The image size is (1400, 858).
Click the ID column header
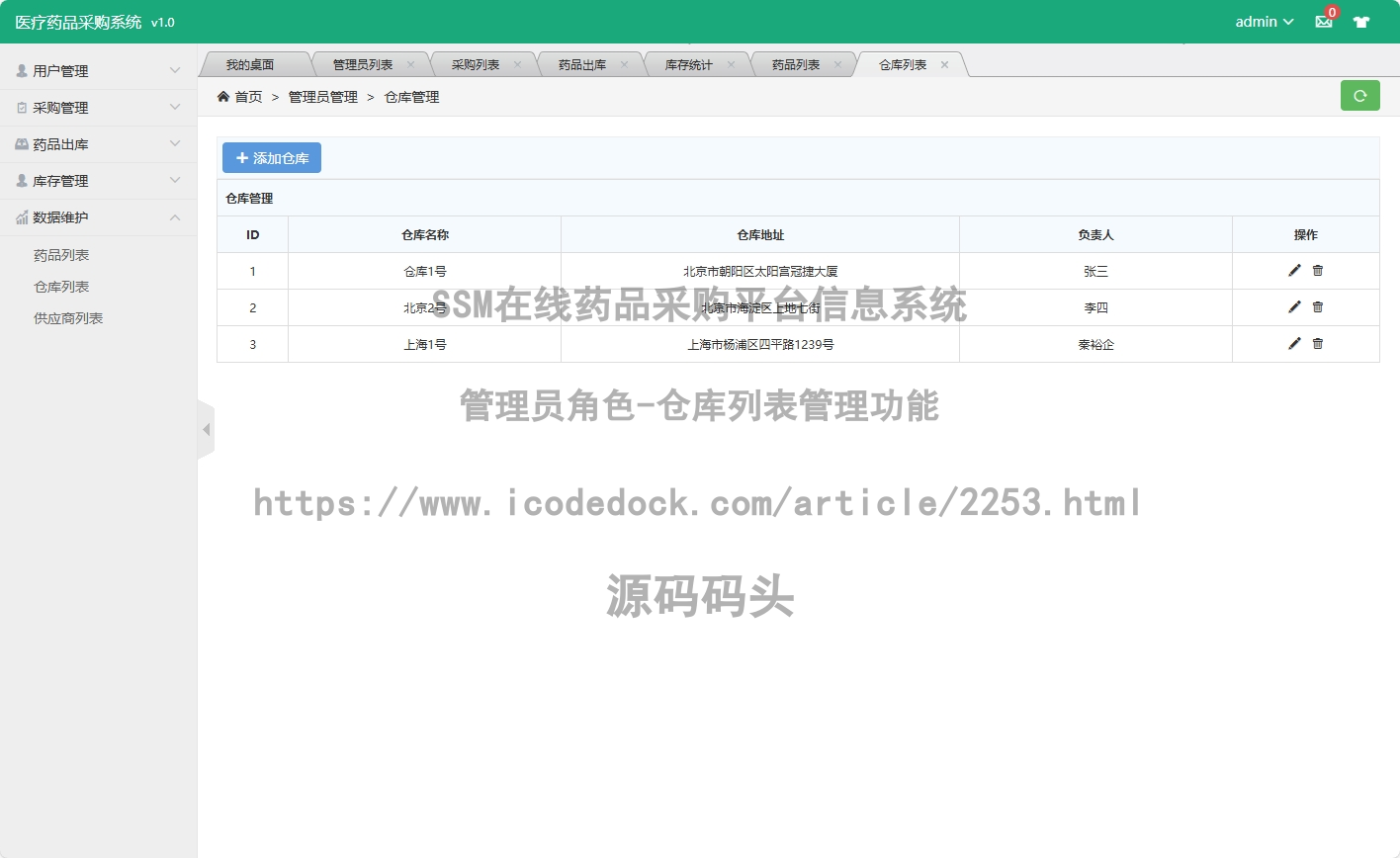(x=253, y=234)
